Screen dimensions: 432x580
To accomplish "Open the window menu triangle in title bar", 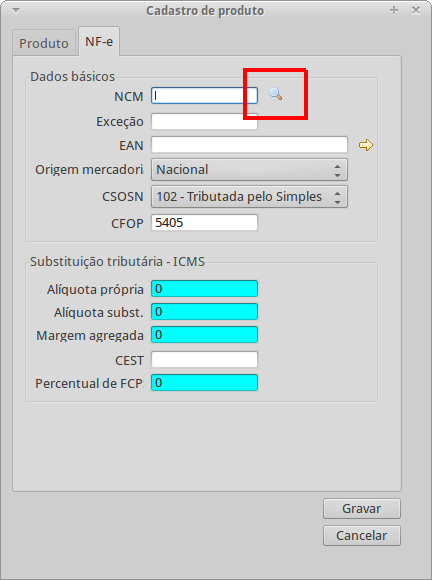I will coord(16,10).
